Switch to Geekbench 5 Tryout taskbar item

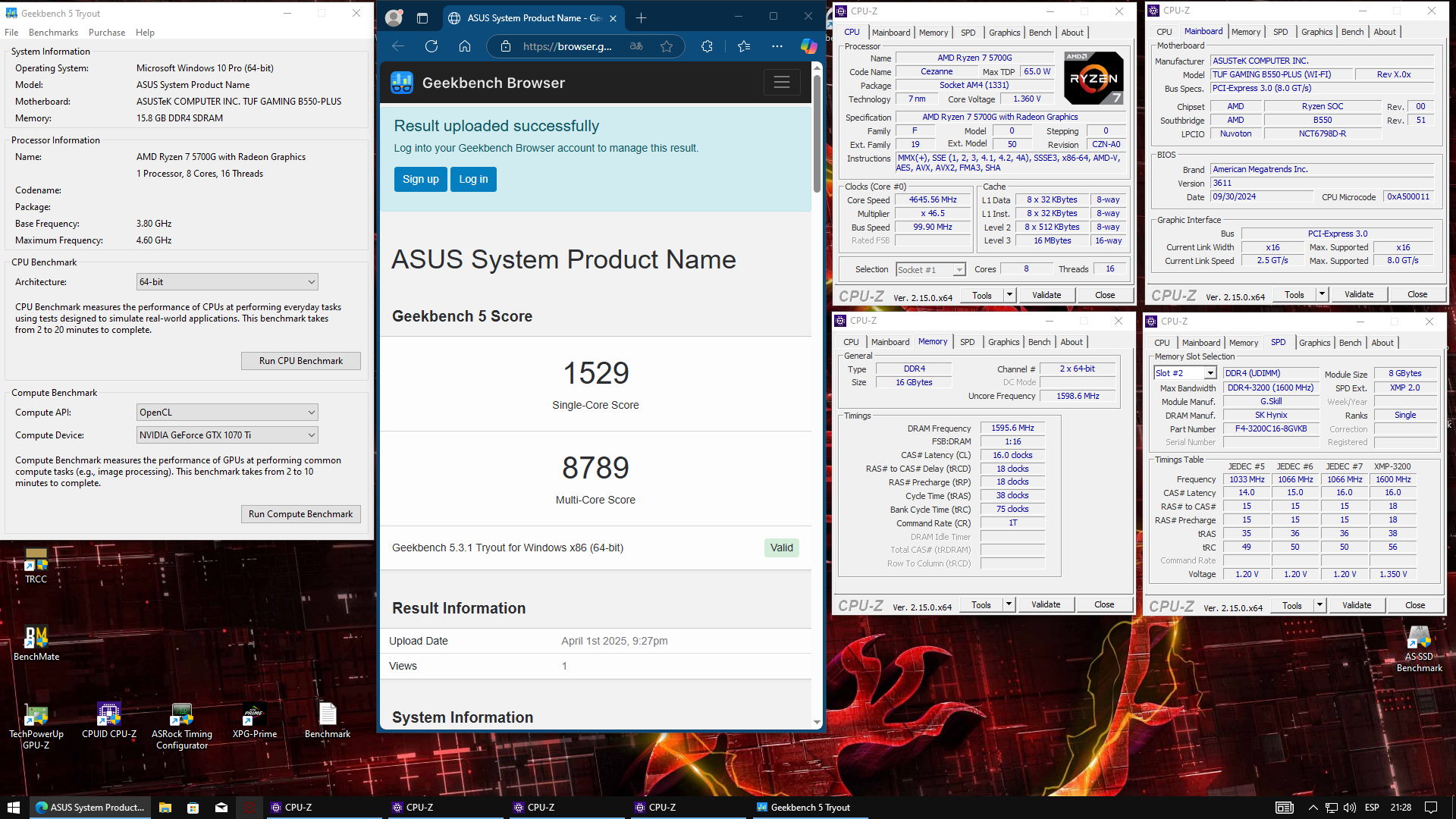coord(809,808)
